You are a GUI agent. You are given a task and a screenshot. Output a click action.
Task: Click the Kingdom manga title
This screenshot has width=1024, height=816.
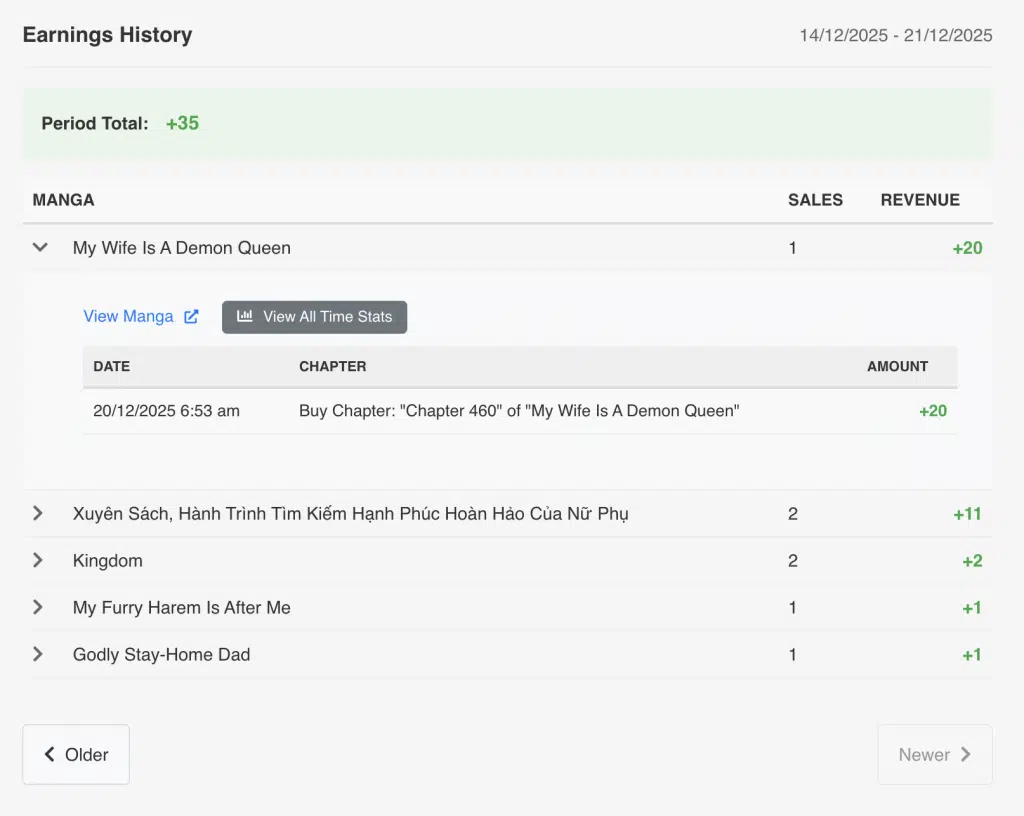coord(108,561)
